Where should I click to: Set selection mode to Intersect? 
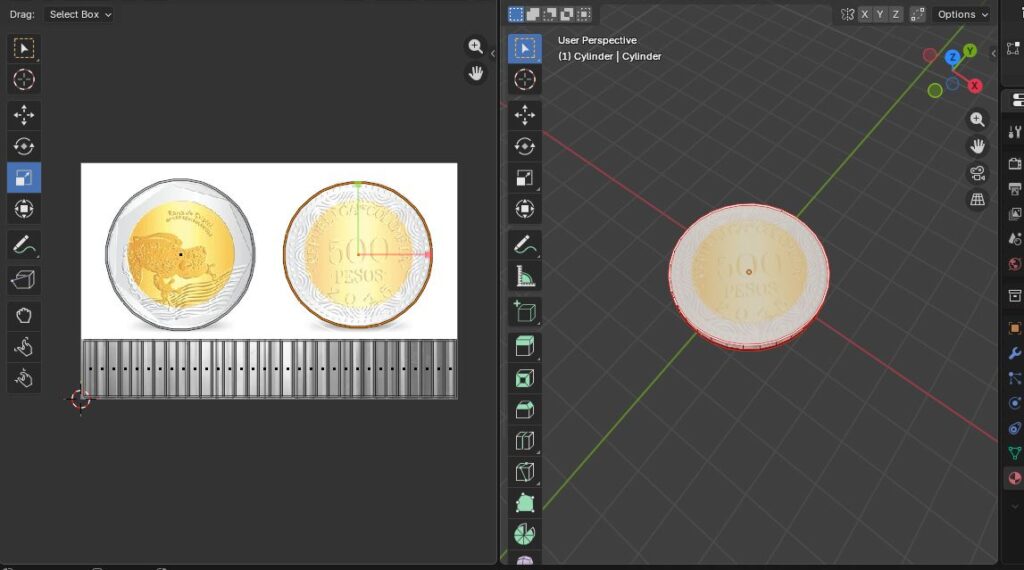pyautogui.click(x=584, y=14)
